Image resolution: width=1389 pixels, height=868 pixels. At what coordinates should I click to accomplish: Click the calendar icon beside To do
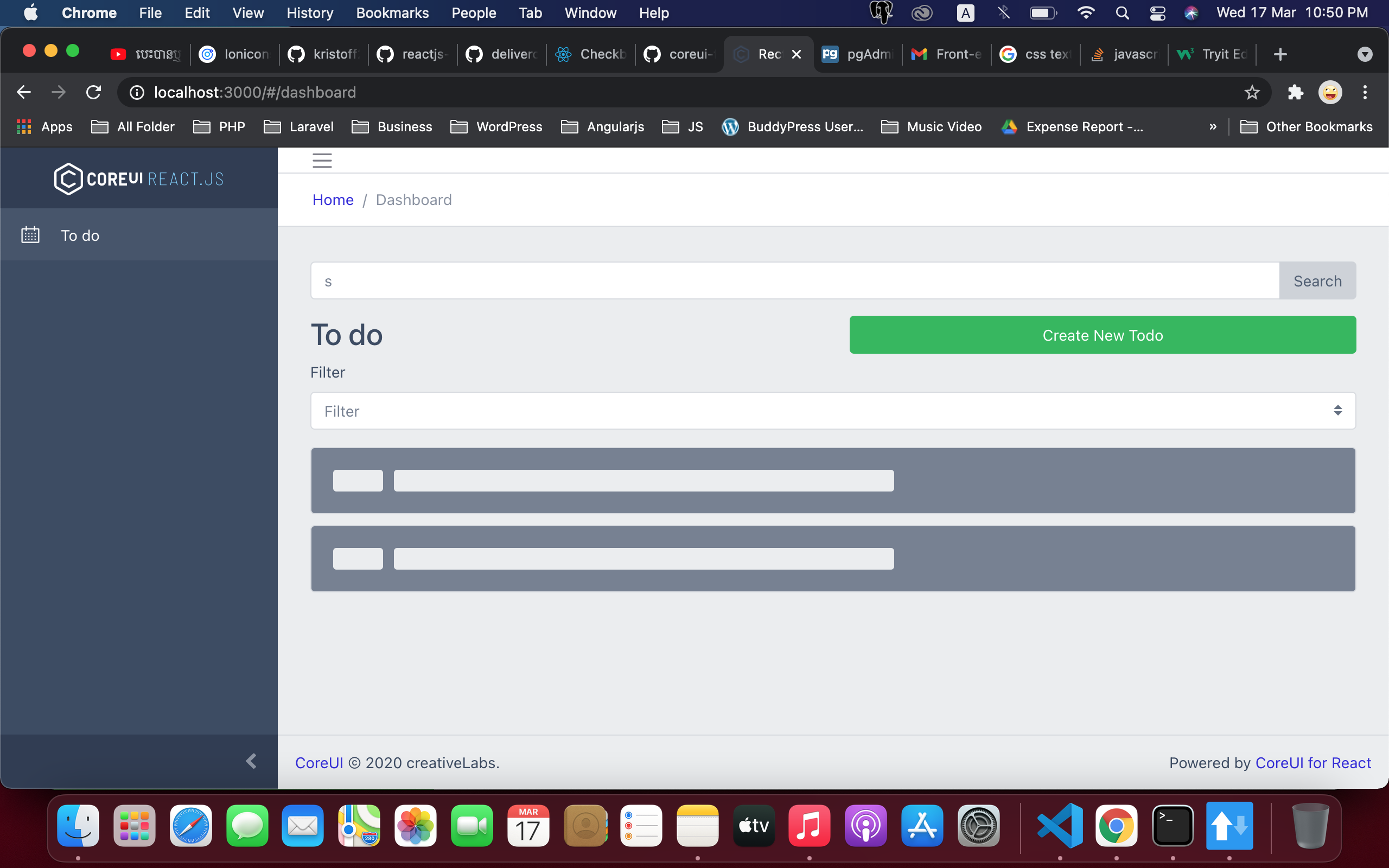(x=30, y=235)
